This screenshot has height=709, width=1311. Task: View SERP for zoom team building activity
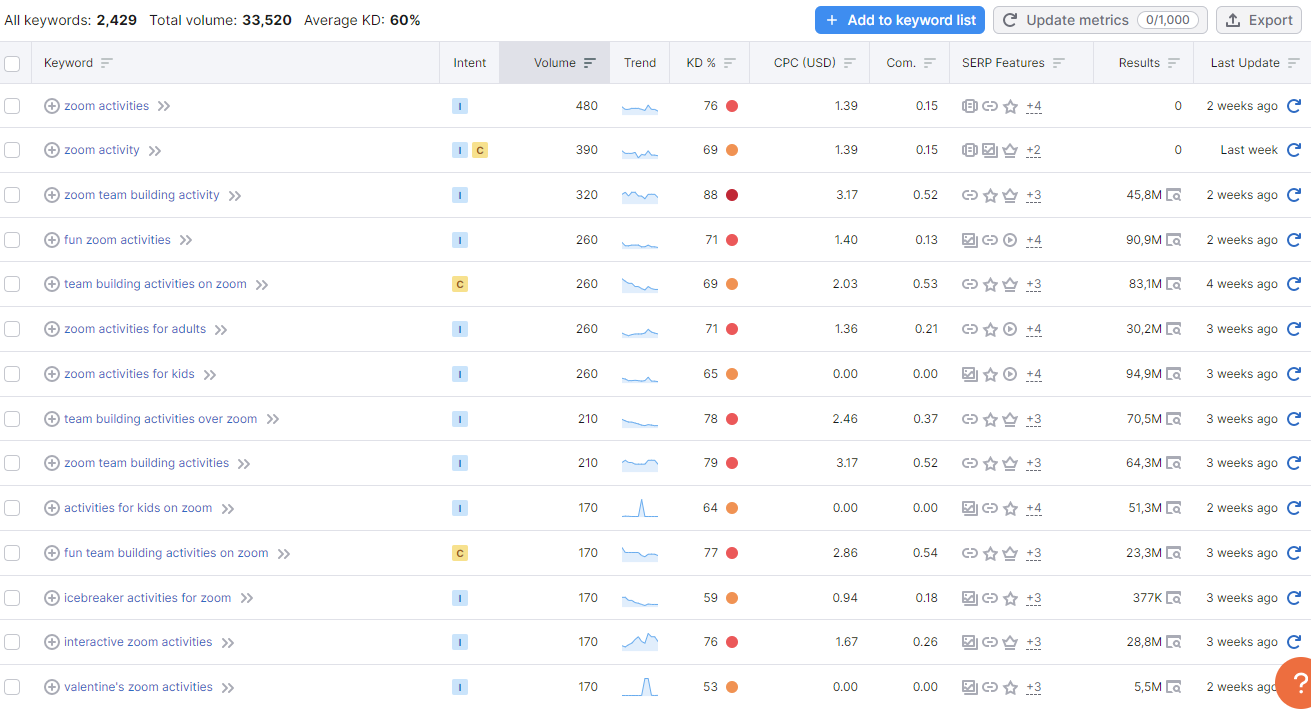click(x=1174, y=195)
